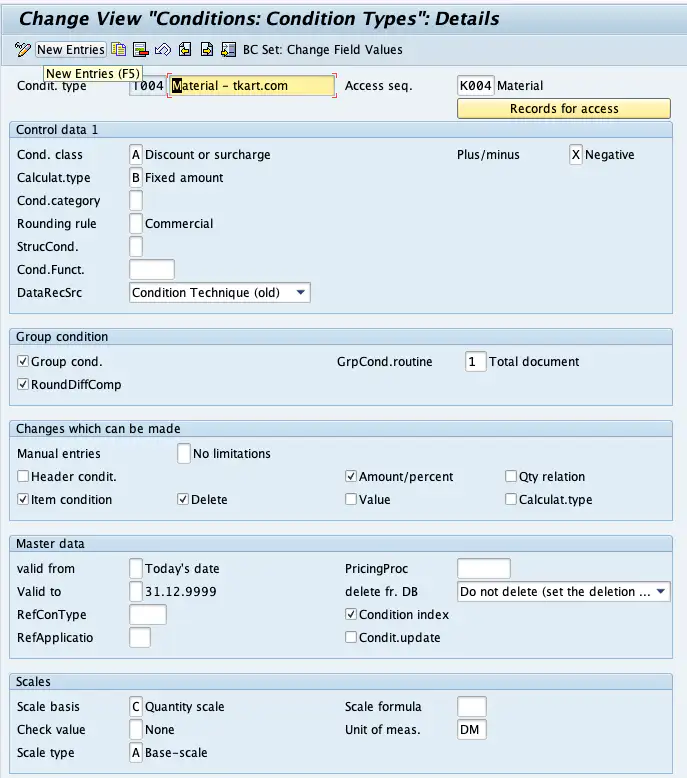Toggle the Value checkbox
Screen dimensions: 687x778
point(351,499)
